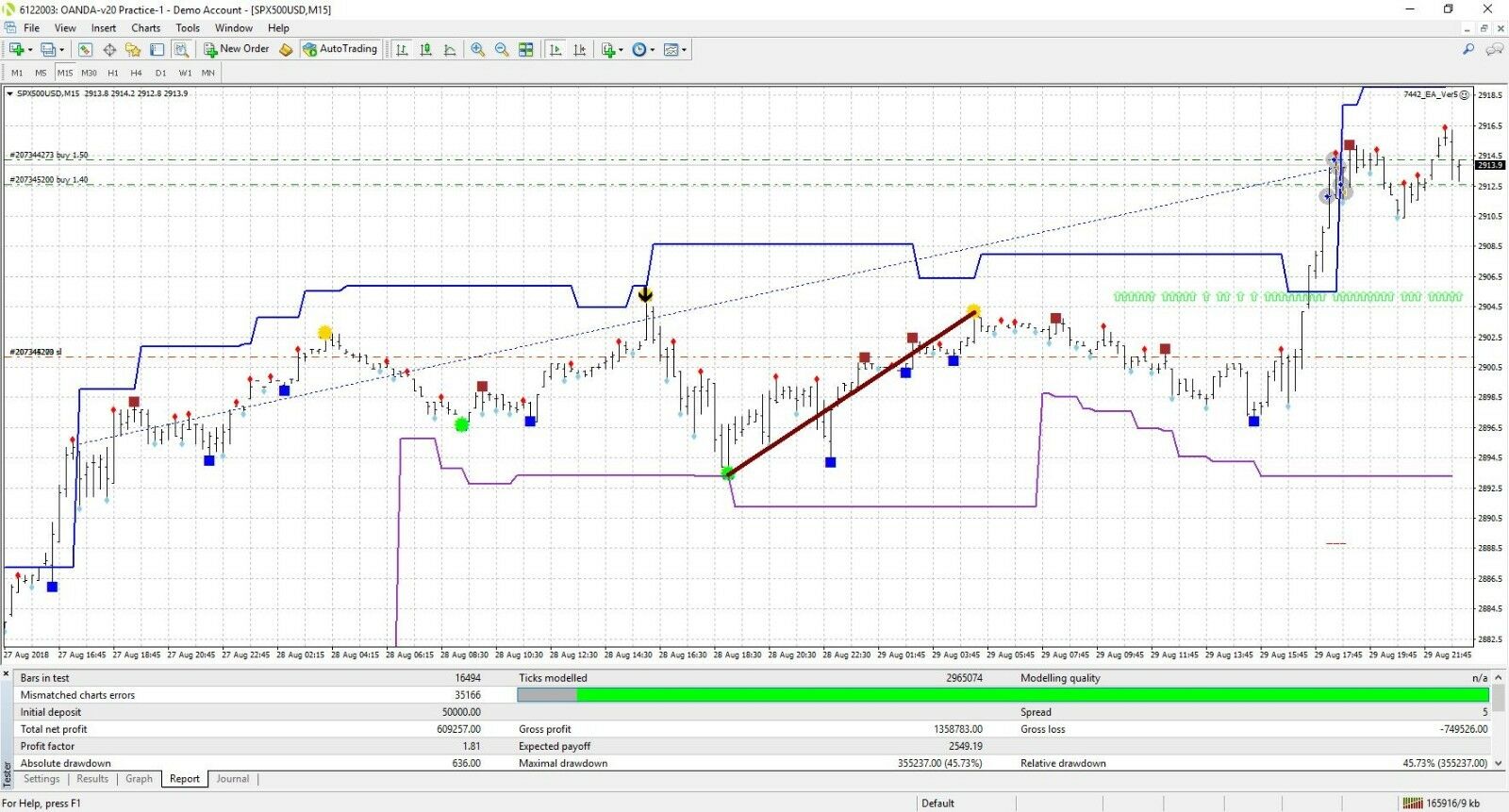Viewport: 1509px width, 812px height.
Task: Switch to the tester Graph tab
Action: pos(139,779)
